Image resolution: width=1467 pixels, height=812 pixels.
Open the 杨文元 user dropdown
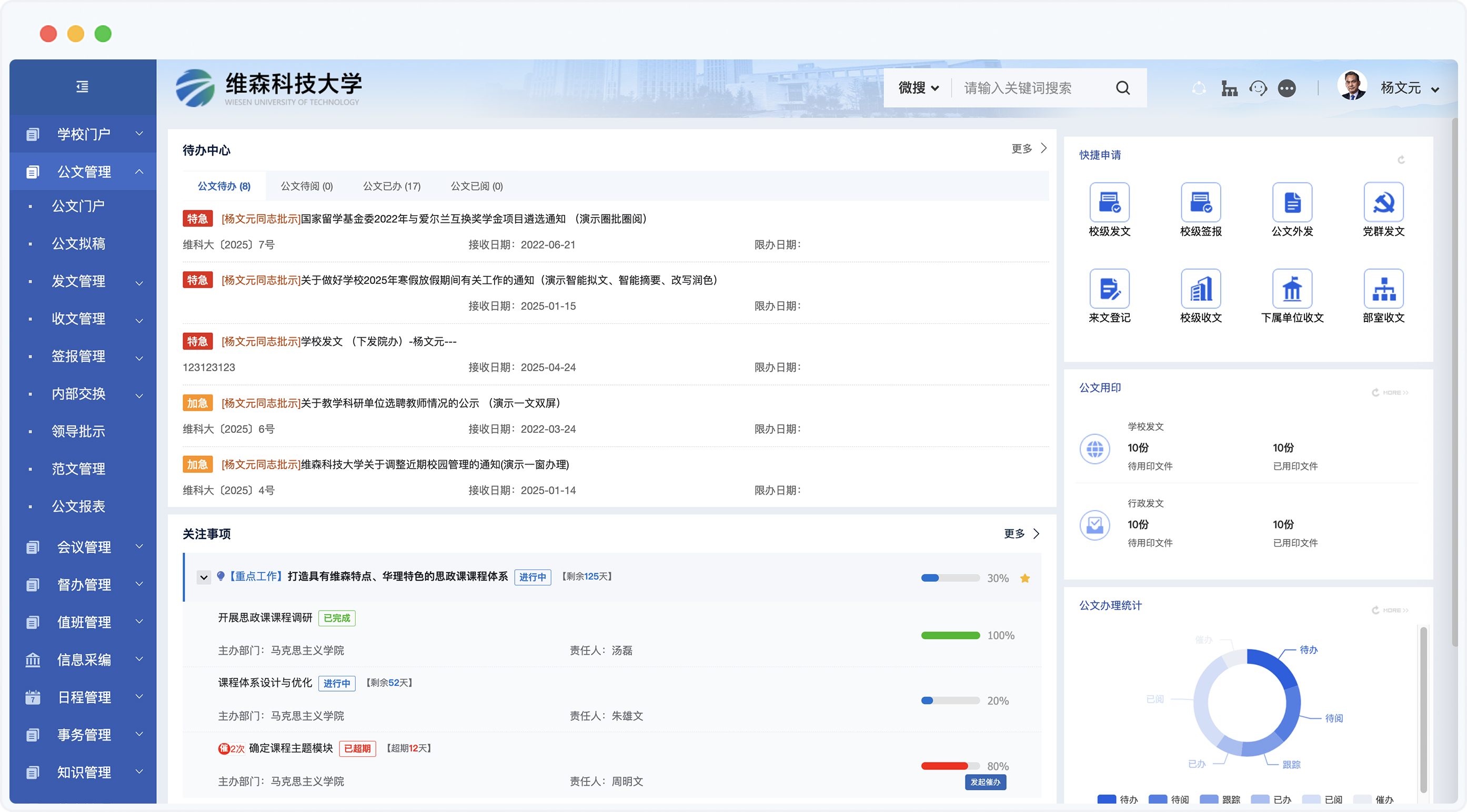click(x=1435, y=89)
